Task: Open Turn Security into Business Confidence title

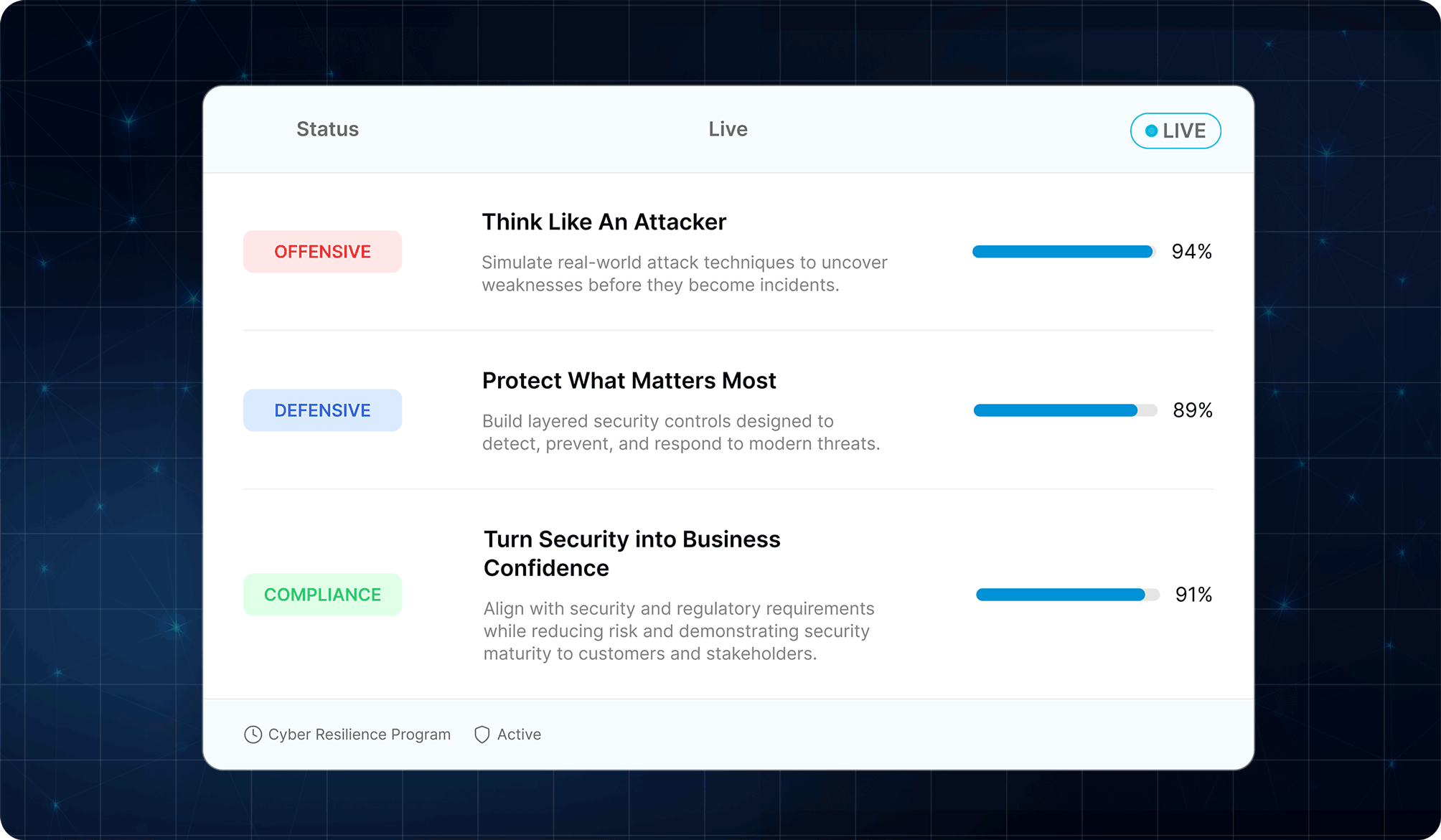Action: point(632,554)
